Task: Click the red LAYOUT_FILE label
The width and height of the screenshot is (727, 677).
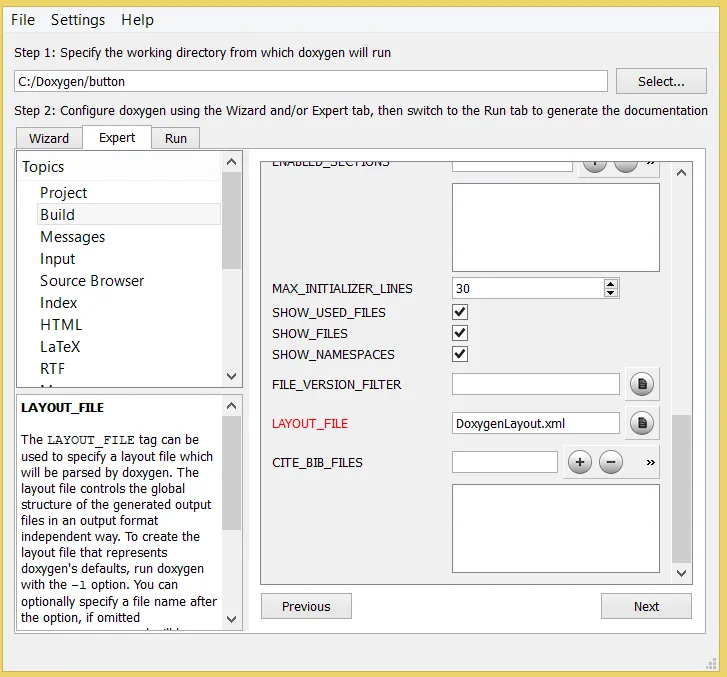Action: coord(310,423)
